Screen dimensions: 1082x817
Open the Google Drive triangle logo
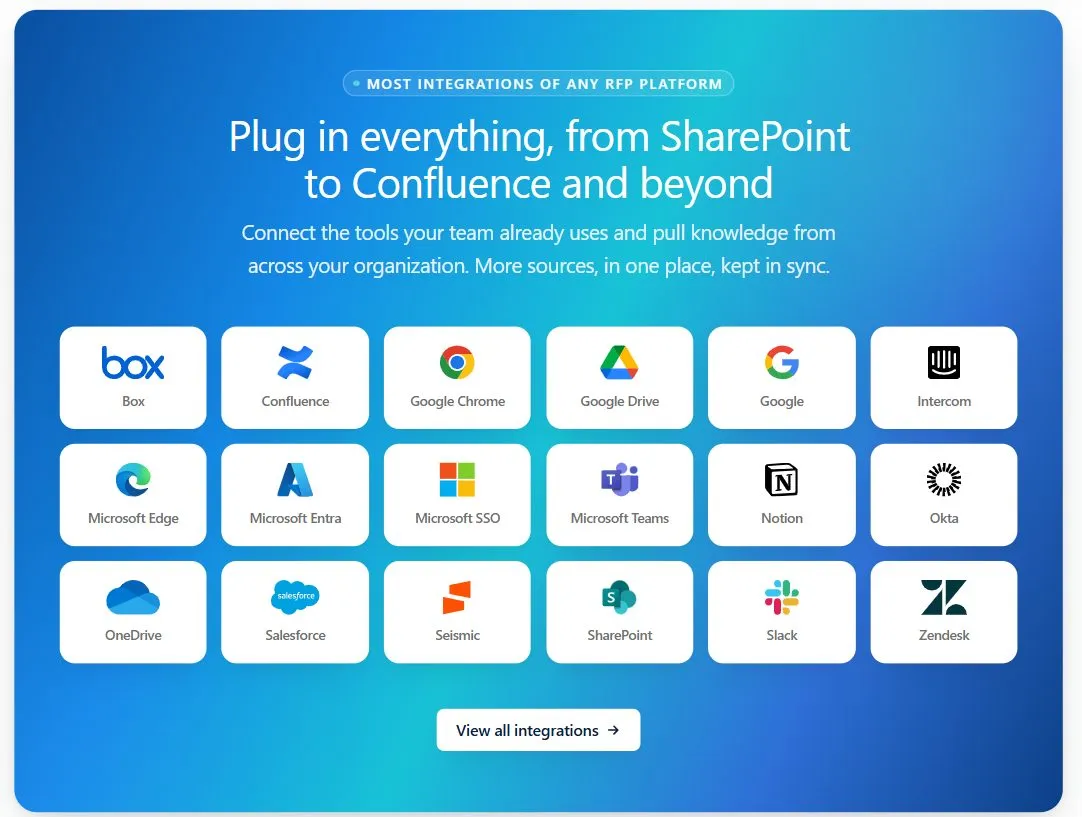(x=619, y=363)
